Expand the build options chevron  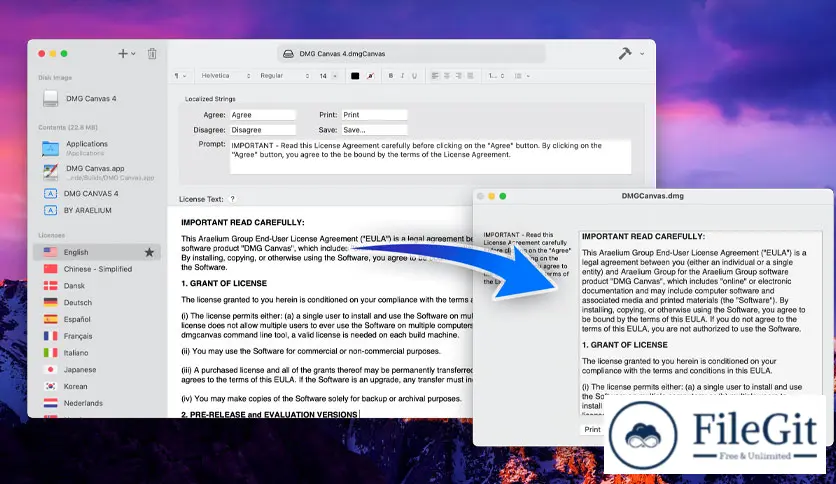642,54
